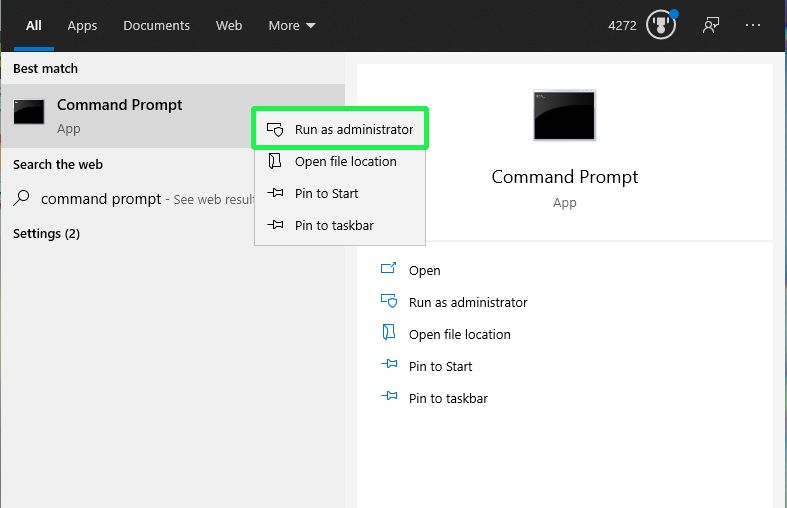This screenshot has height=508, width=787.
Task: Open the feedback person icon
Action: pos(710,25)
